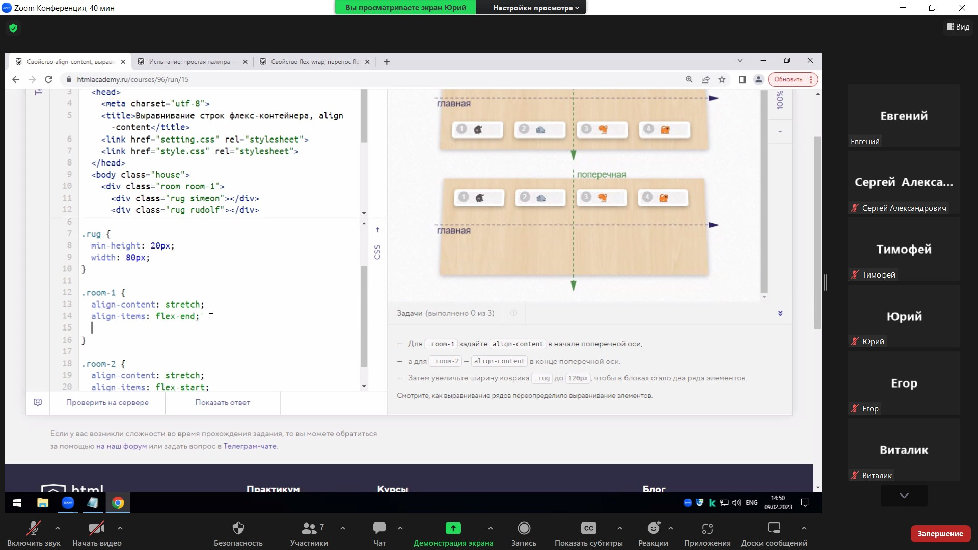This screenshot has width=978, height=550.
Task: Expand participants options arrow
Action: pyautogui.click(x=342, y=528)
